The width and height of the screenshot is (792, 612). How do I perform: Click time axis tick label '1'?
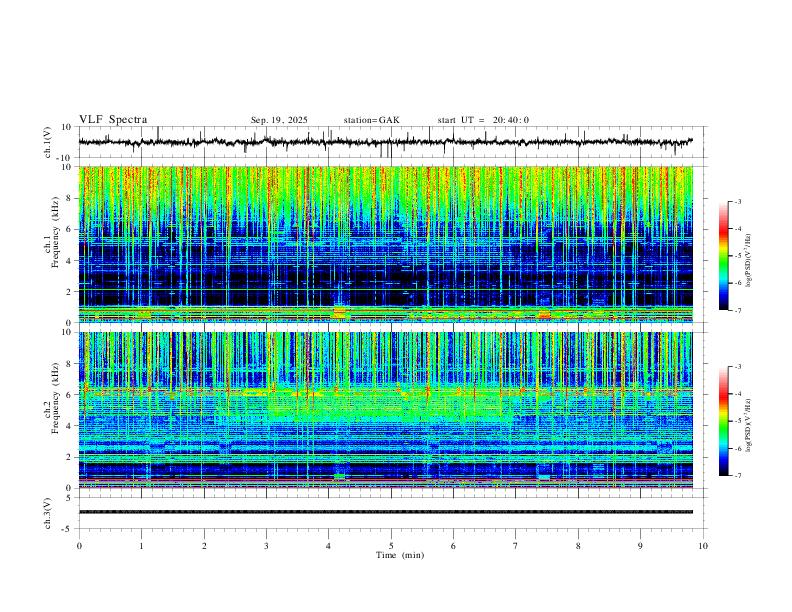(x=141, y=546)
